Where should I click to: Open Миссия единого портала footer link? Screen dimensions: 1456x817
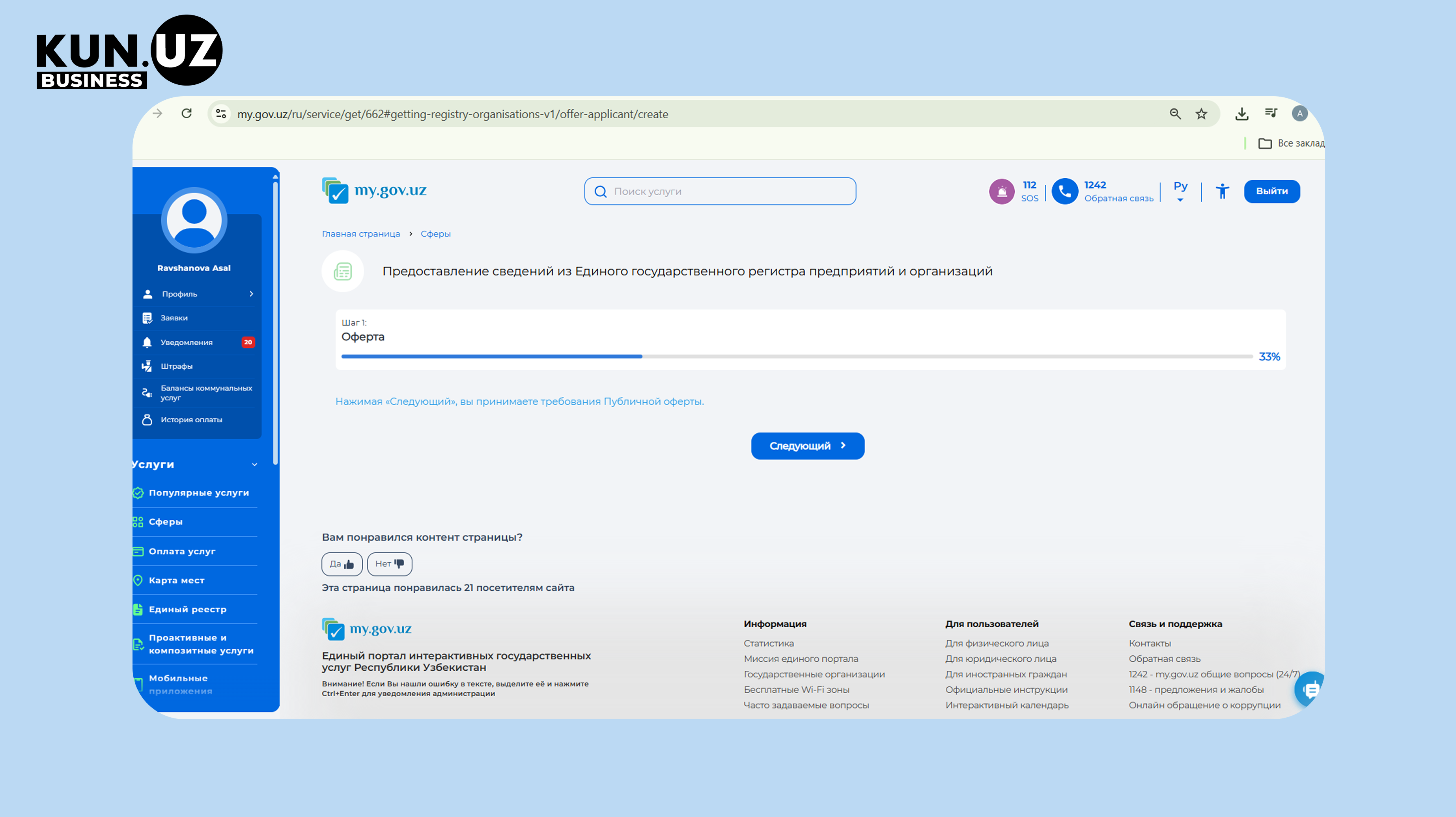[801, 659]
